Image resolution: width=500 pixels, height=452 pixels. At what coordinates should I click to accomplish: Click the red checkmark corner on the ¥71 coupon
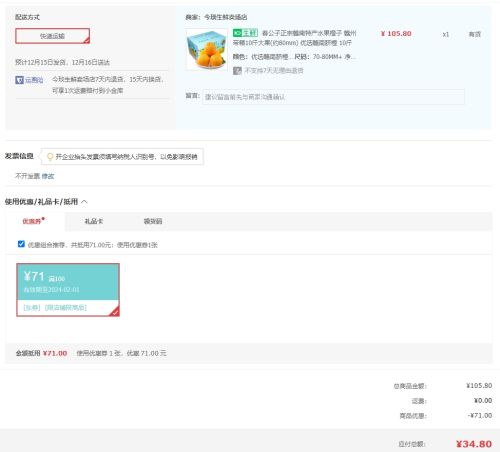115,312
